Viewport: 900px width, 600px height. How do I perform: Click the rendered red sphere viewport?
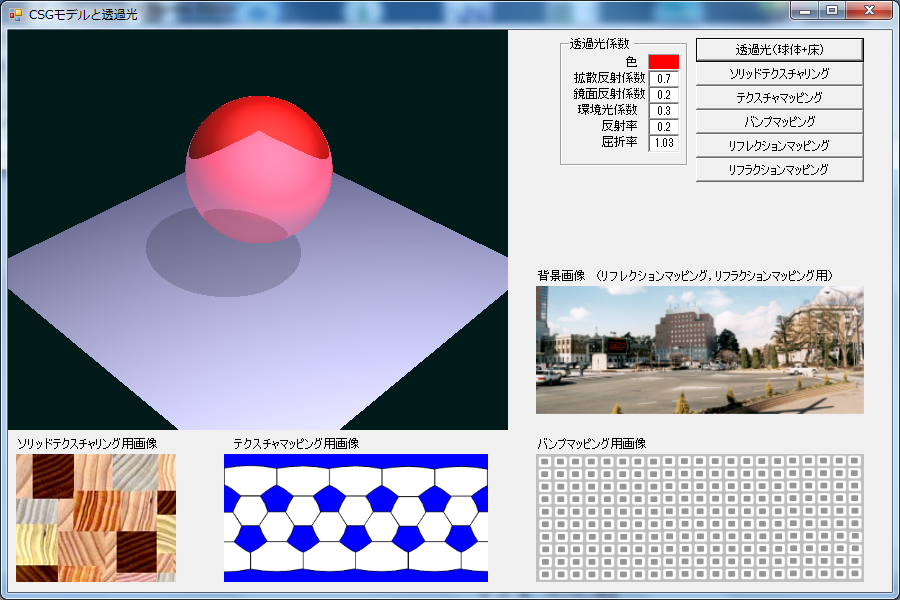tap(258, 230)
